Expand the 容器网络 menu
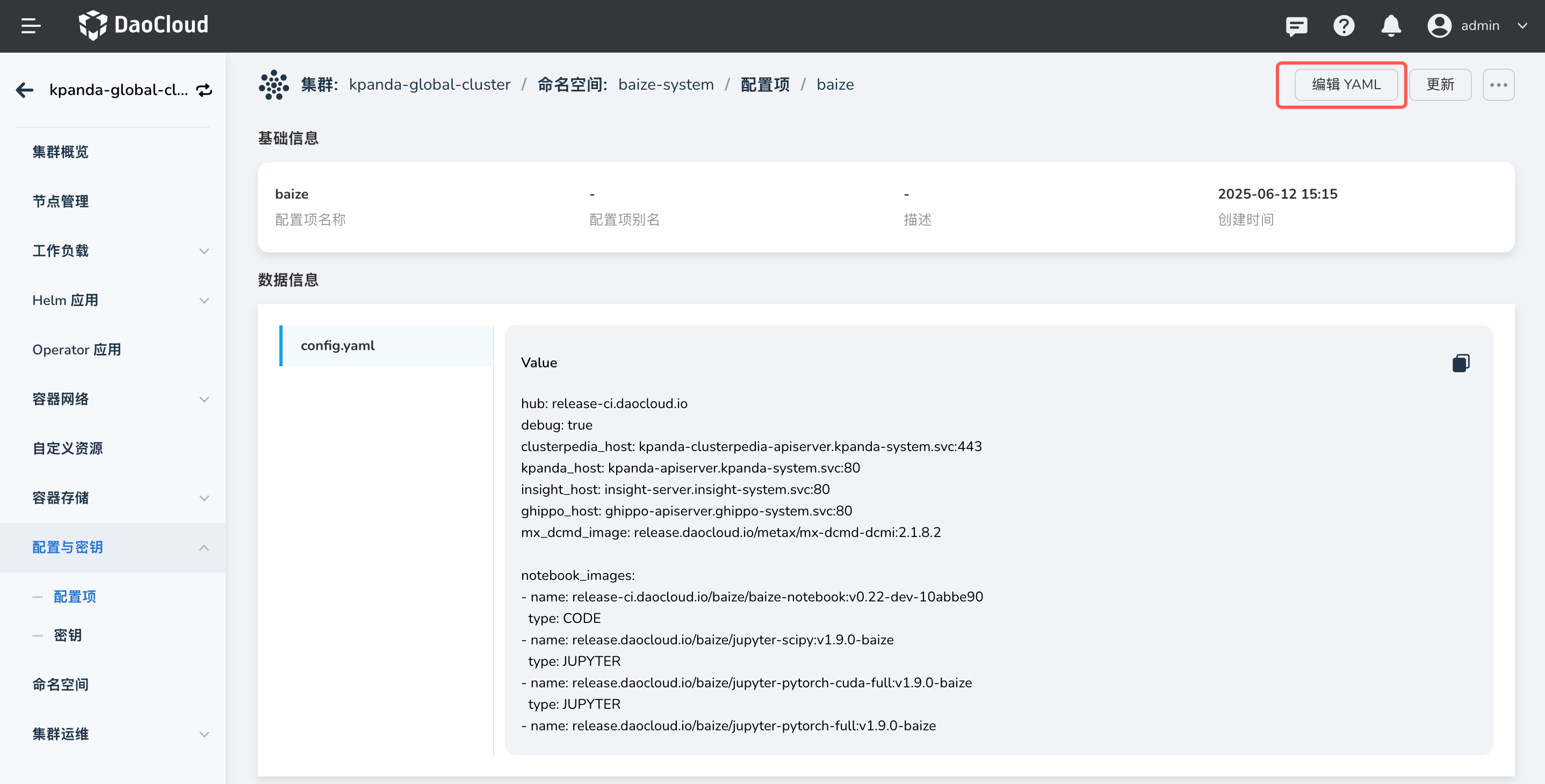This screenshot has height=784, width=1545. (204, 399)
